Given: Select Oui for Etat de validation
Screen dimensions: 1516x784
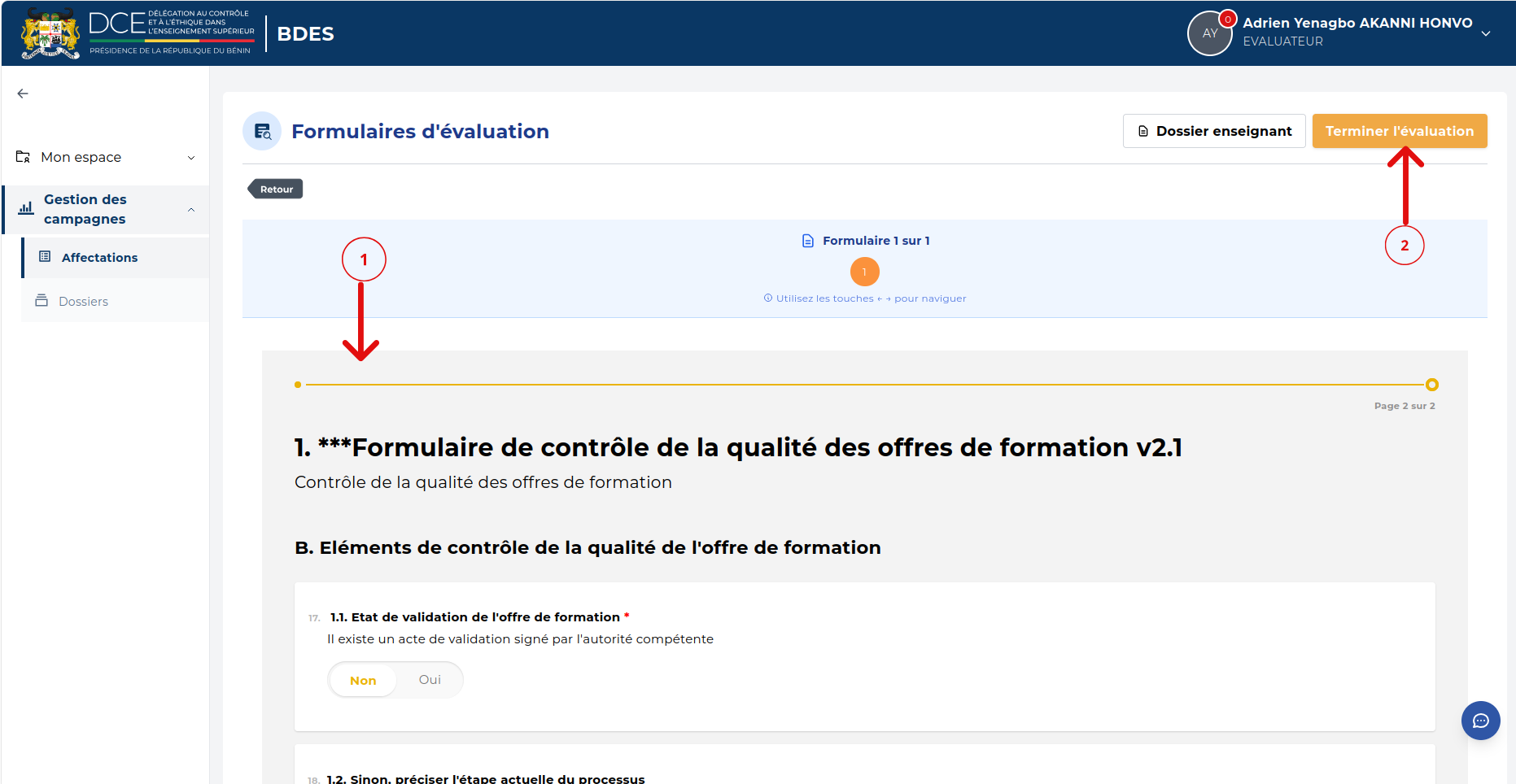Looking at the screenshot, I should click(430, 680).
